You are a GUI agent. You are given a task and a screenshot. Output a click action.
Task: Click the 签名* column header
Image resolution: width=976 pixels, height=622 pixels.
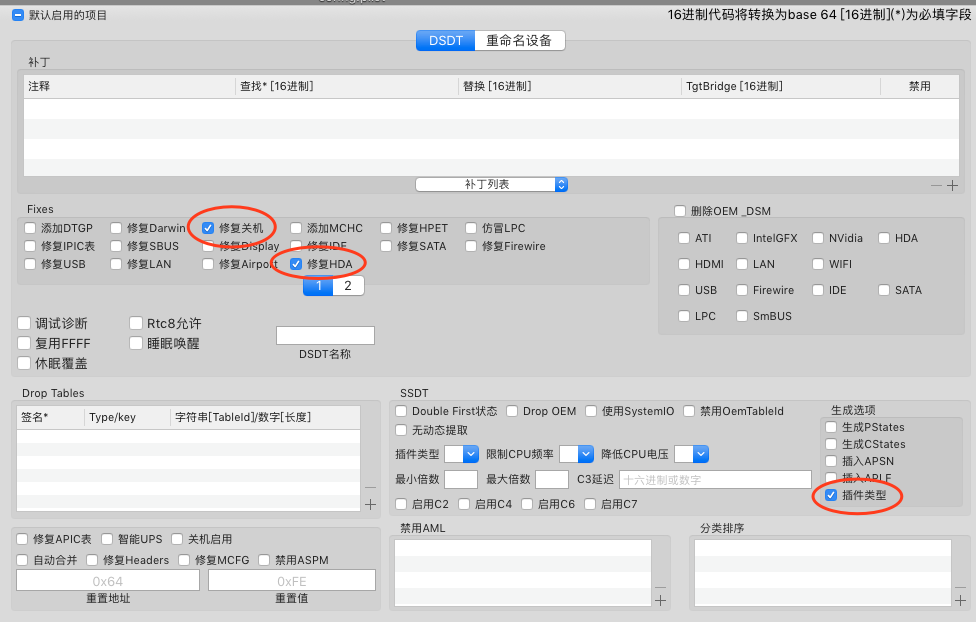tap(50, 417)
